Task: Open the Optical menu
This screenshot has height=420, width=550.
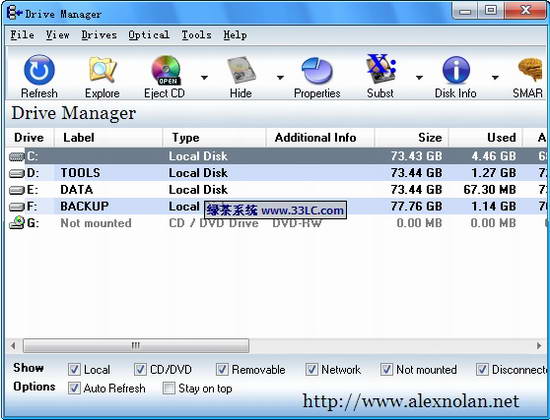Action: coord(148,35)
